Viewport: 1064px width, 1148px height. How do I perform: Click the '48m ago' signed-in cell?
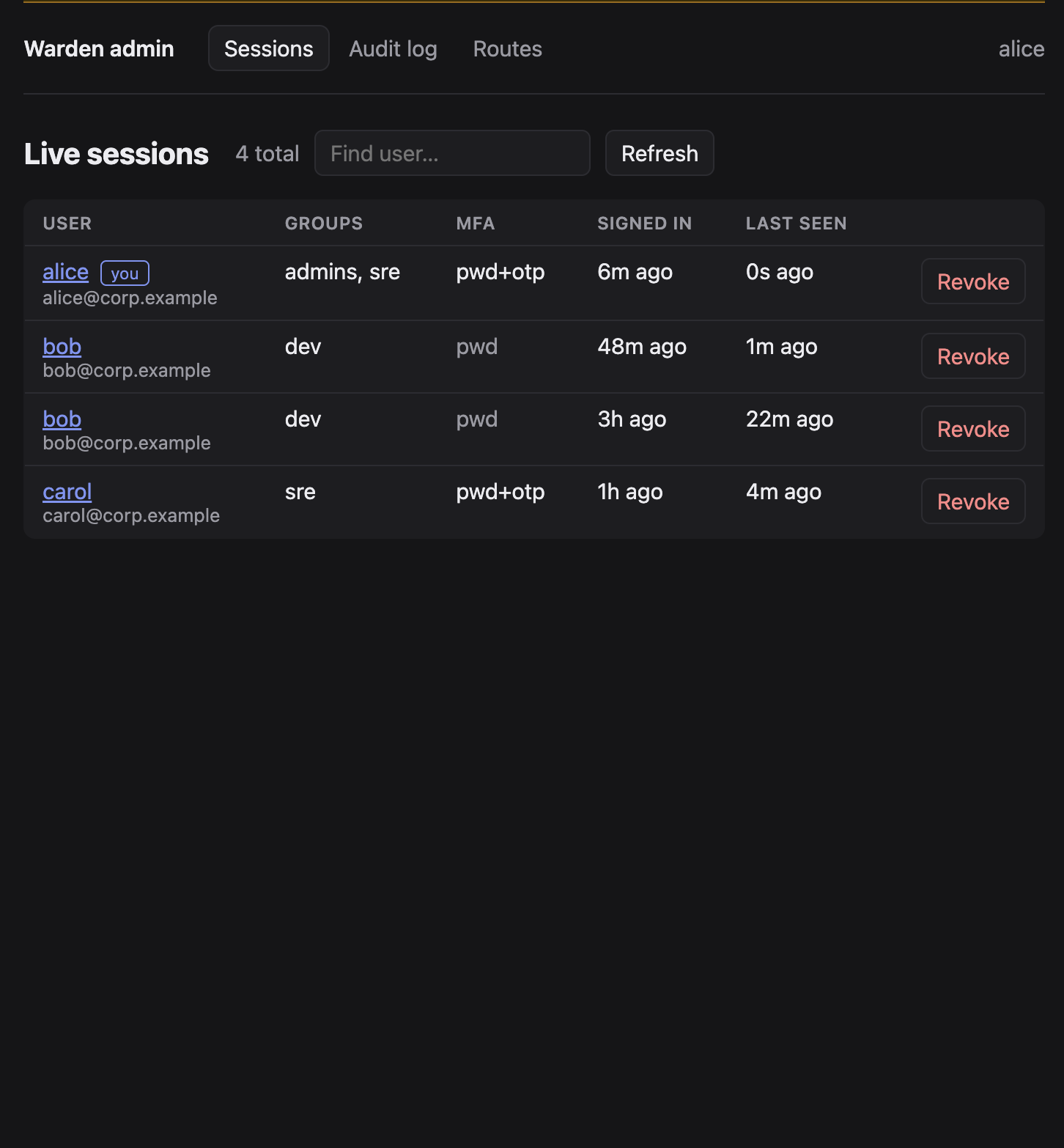[642, 347]
